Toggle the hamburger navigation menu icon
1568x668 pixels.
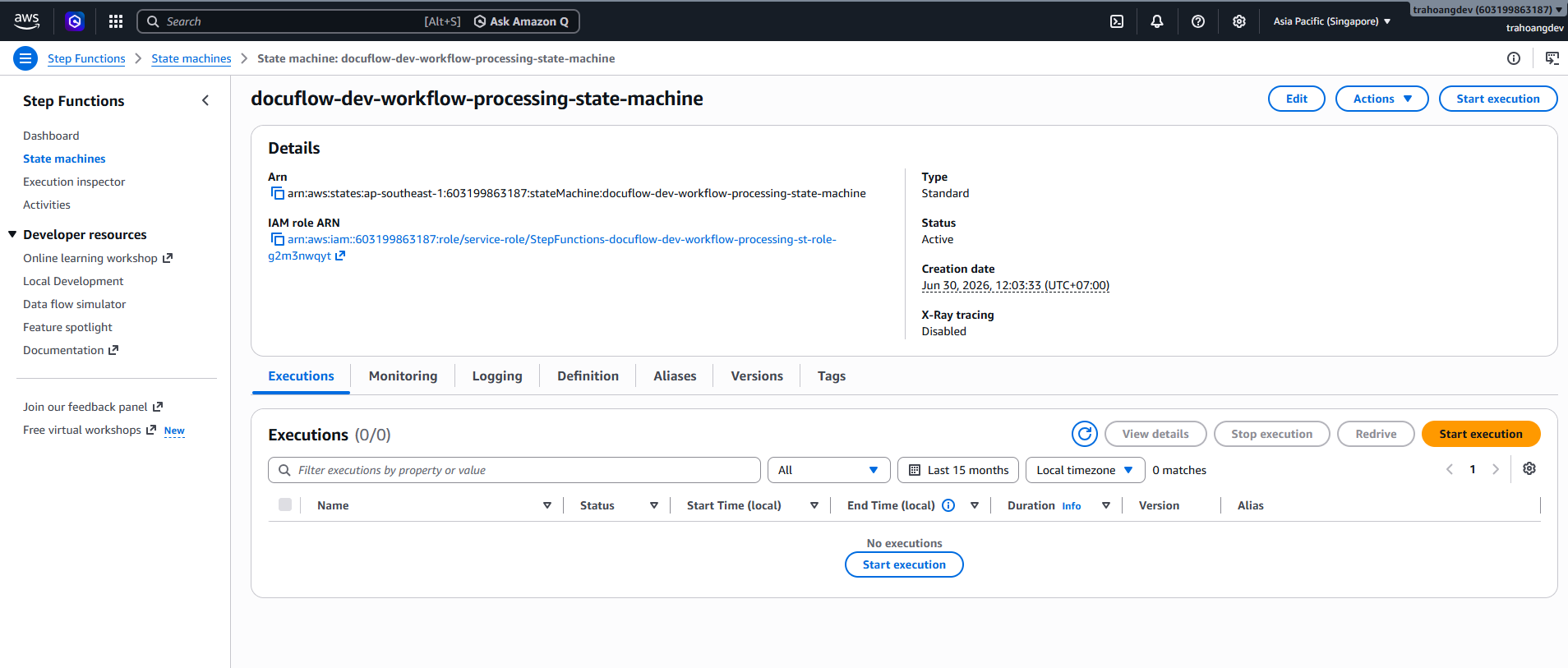coord(25,58)
